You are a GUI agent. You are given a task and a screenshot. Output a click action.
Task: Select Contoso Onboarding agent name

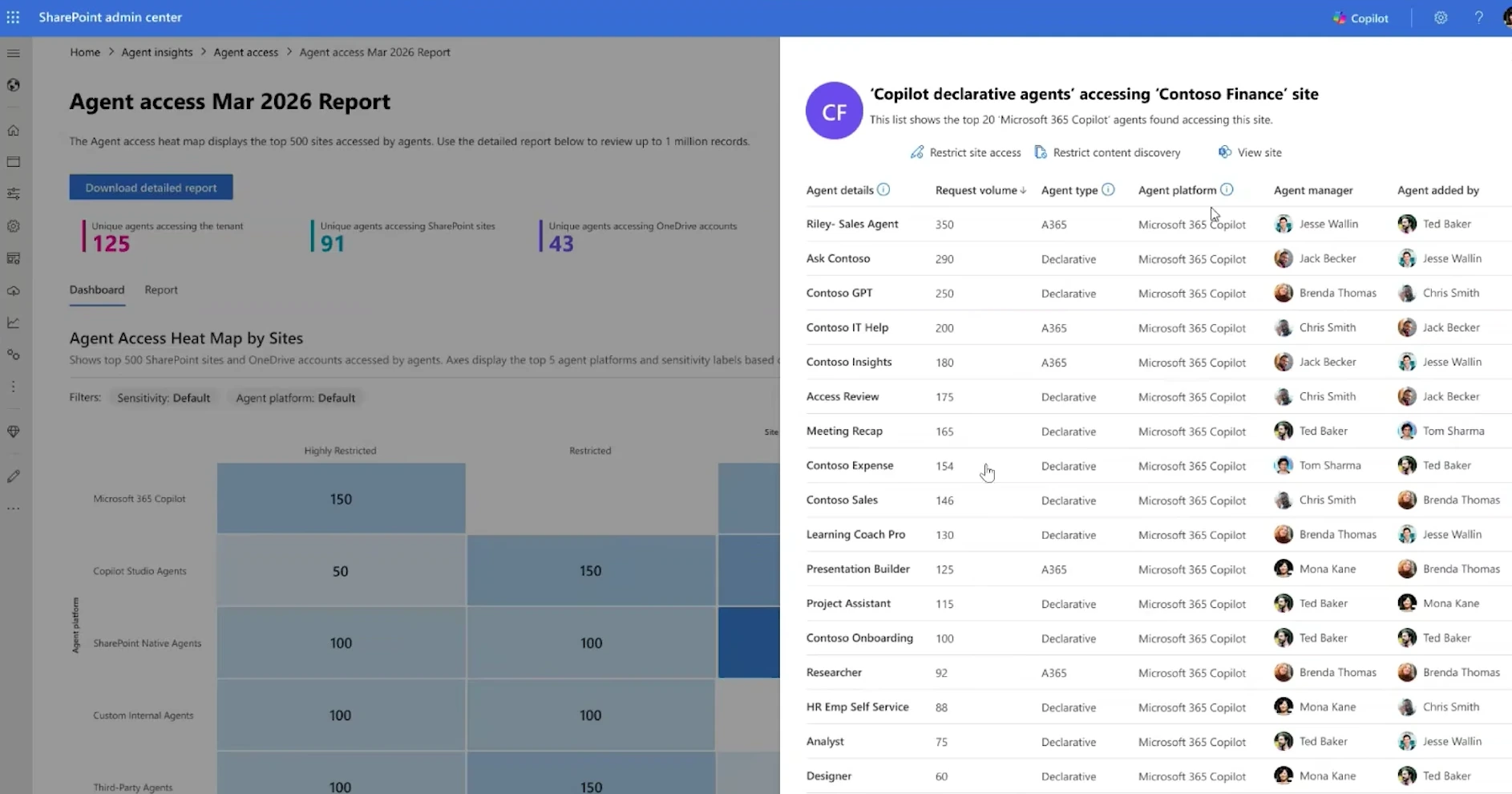pos(859,638)
